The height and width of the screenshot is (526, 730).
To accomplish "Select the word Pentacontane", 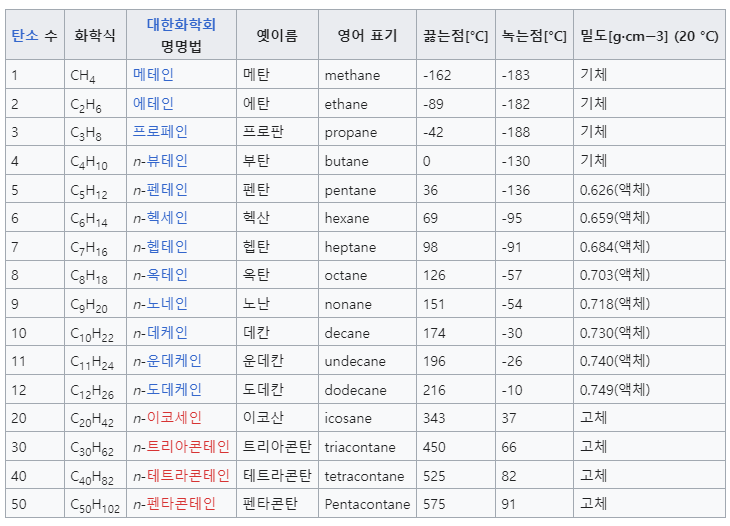I will [x=367, y=504].
